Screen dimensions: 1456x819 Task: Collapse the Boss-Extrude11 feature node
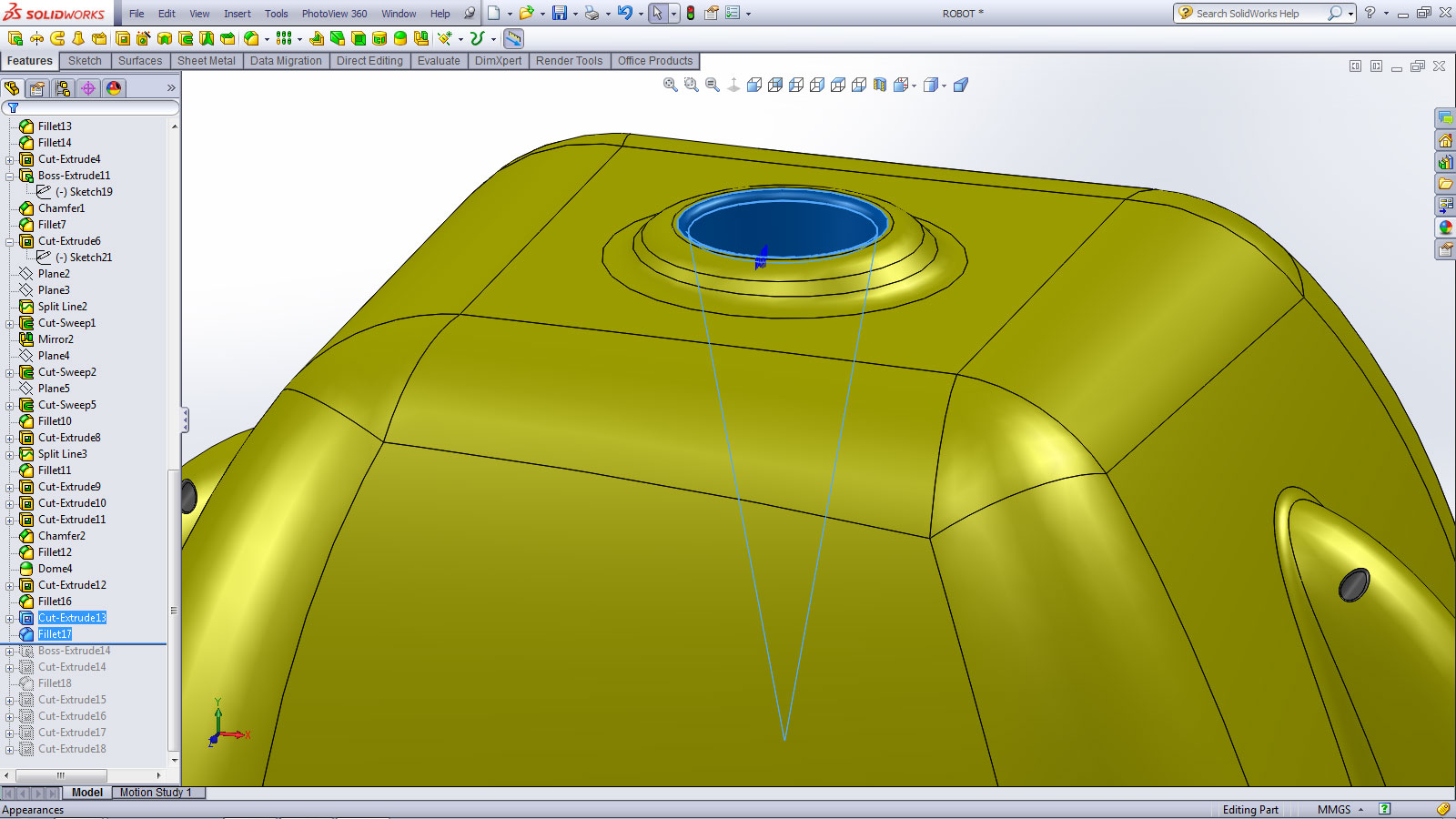[x=10, y=176]
